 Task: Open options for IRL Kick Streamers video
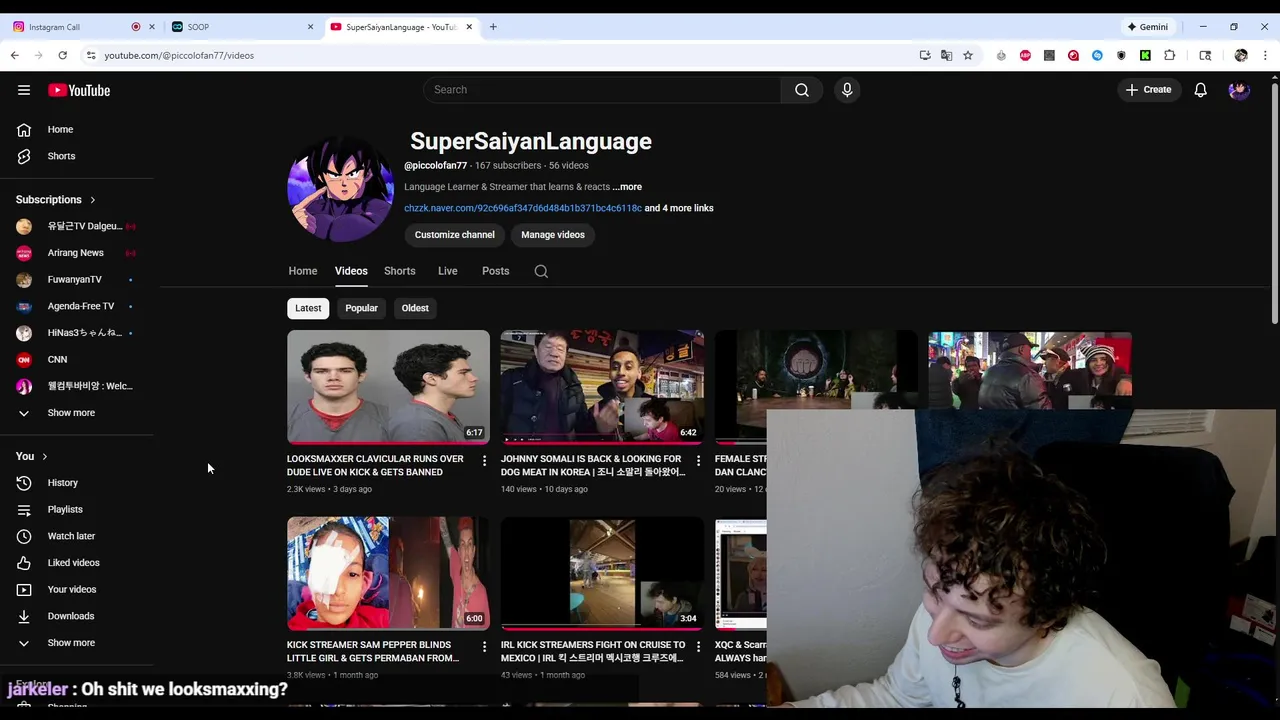coord(698,647)
